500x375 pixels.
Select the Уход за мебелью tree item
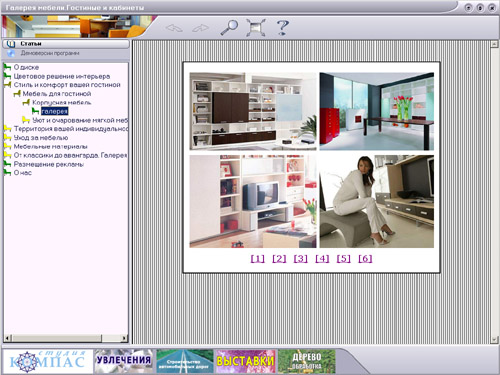pos(41,138)
